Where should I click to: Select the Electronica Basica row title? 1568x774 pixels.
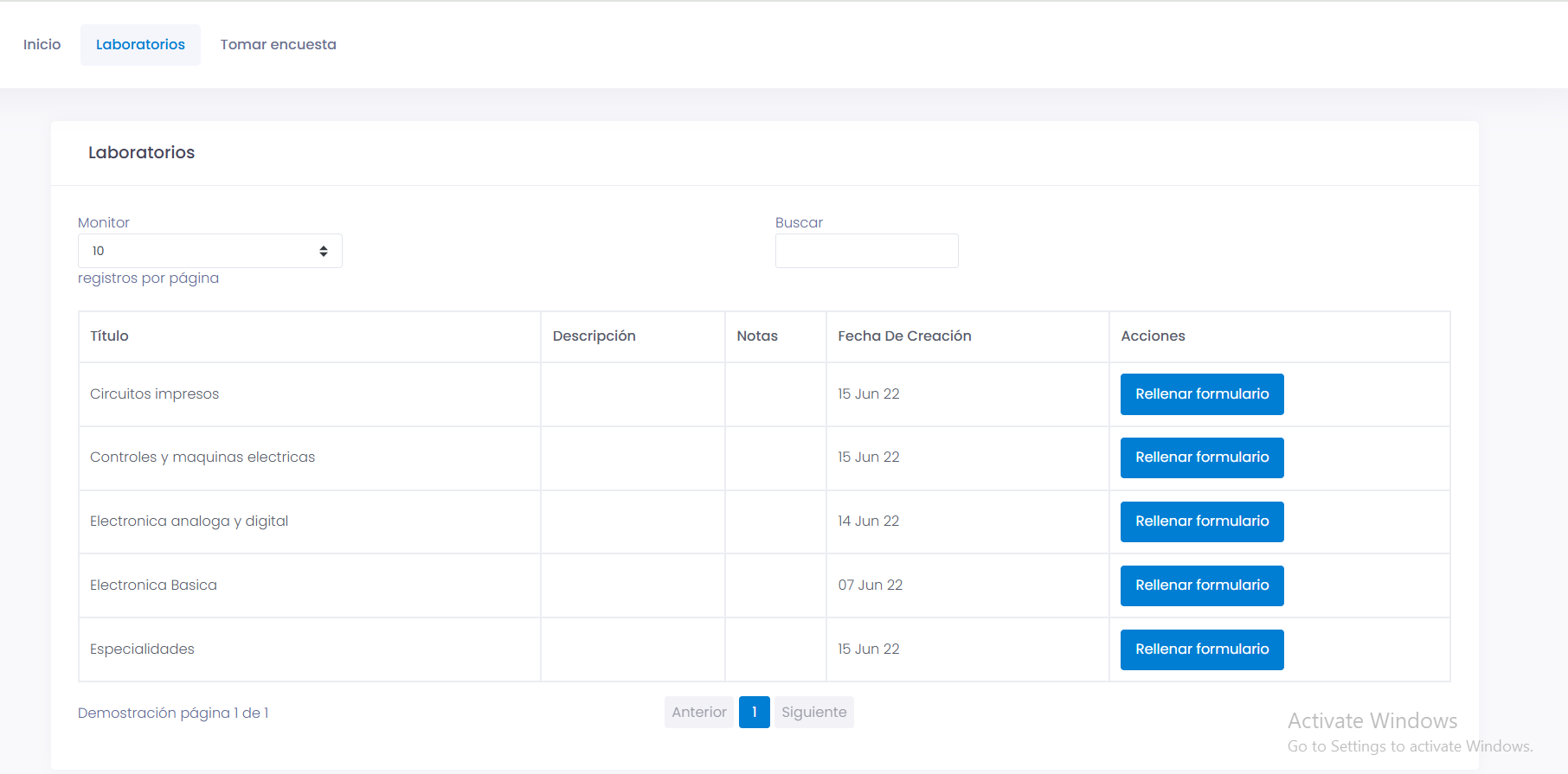click(153, 585)
